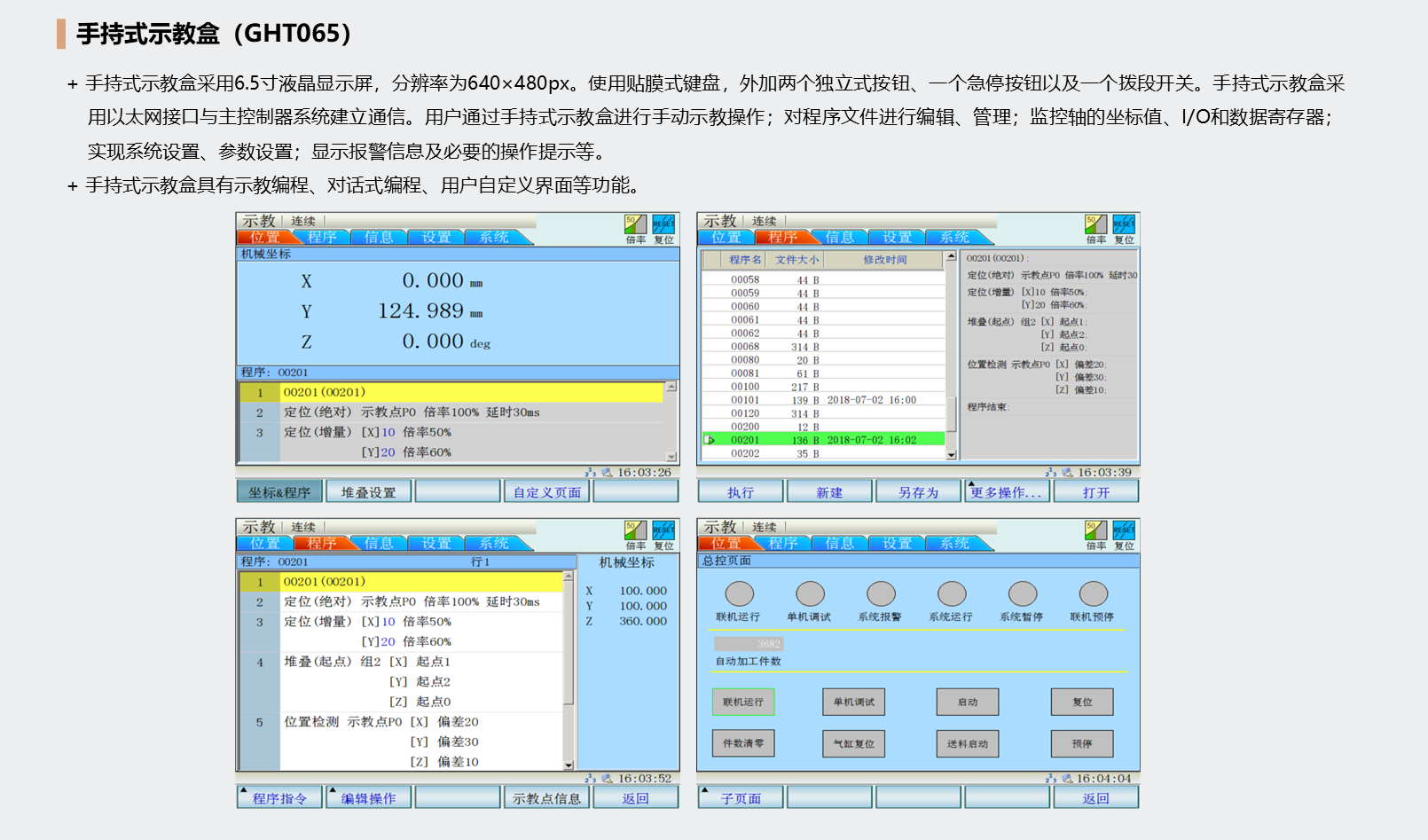This screenshot has width=1428, height=840.
Task: Click the 倍率 override icon in the 总控页面 screen
Action: (x=1095, y=530)
